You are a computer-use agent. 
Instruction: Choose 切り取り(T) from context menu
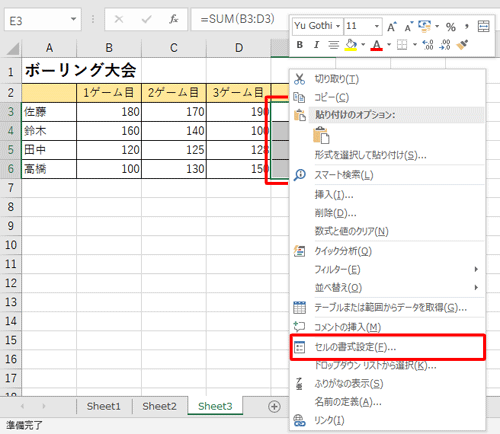[387, 79]
